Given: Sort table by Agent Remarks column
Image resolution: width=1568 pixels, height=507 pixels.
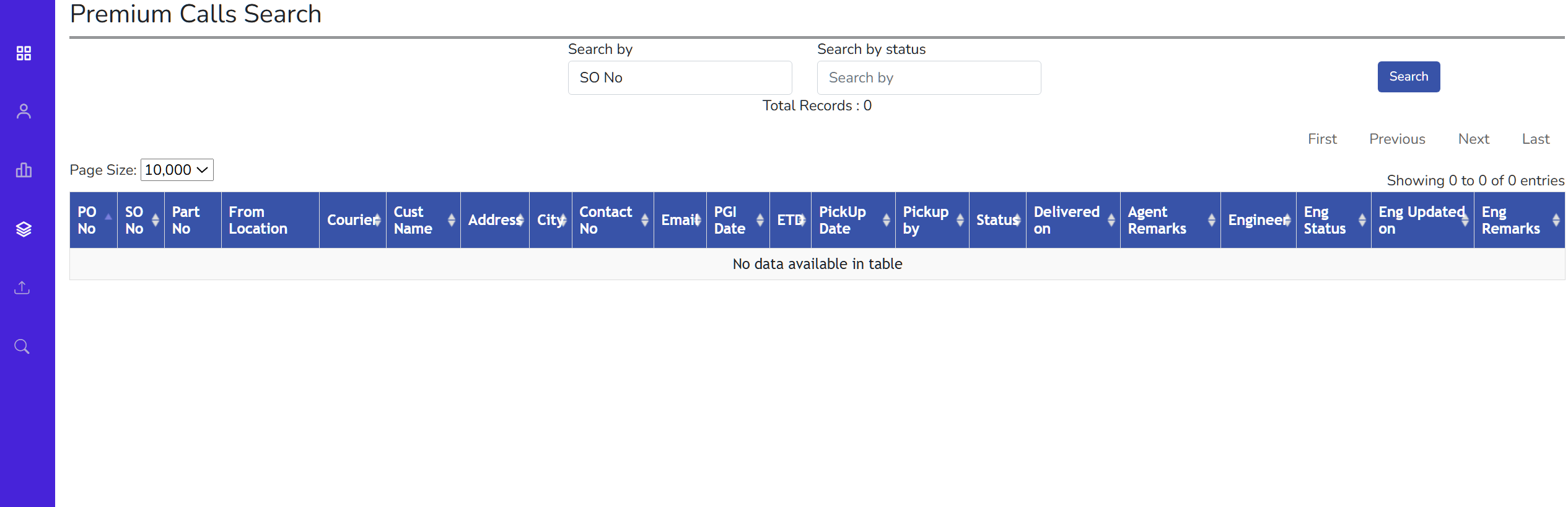Looking at the screenshot, I should point(1170,220).
